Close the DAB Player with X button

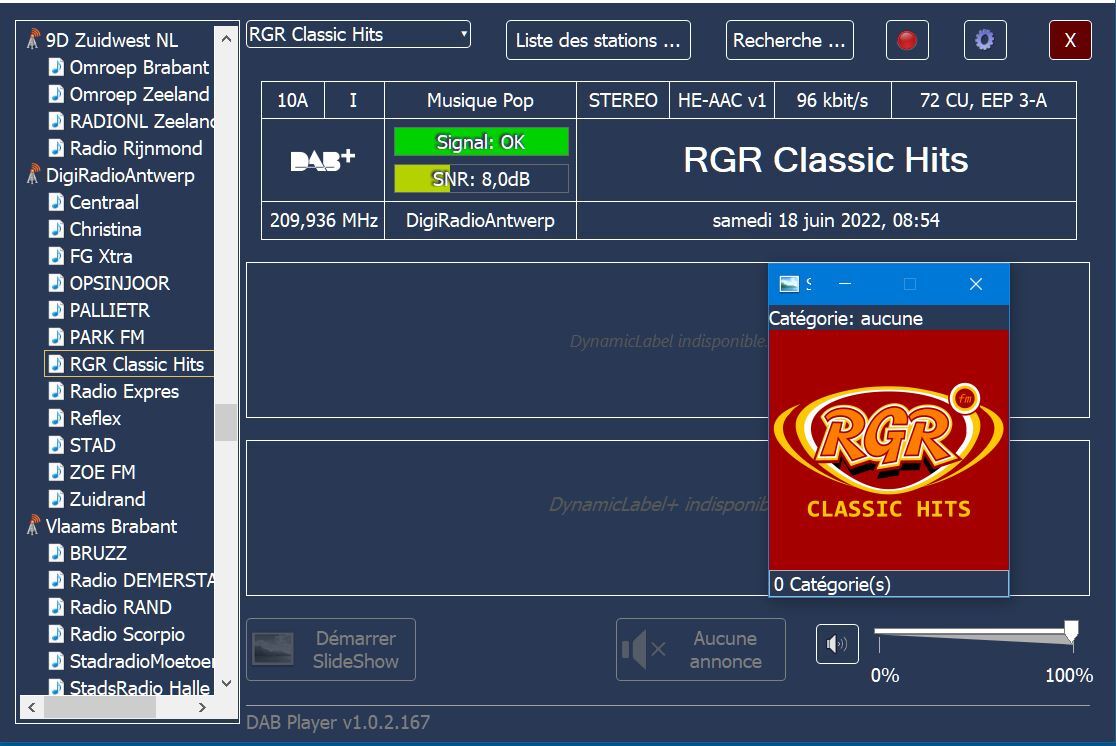pyautogui.click(x=1070, y=41)
